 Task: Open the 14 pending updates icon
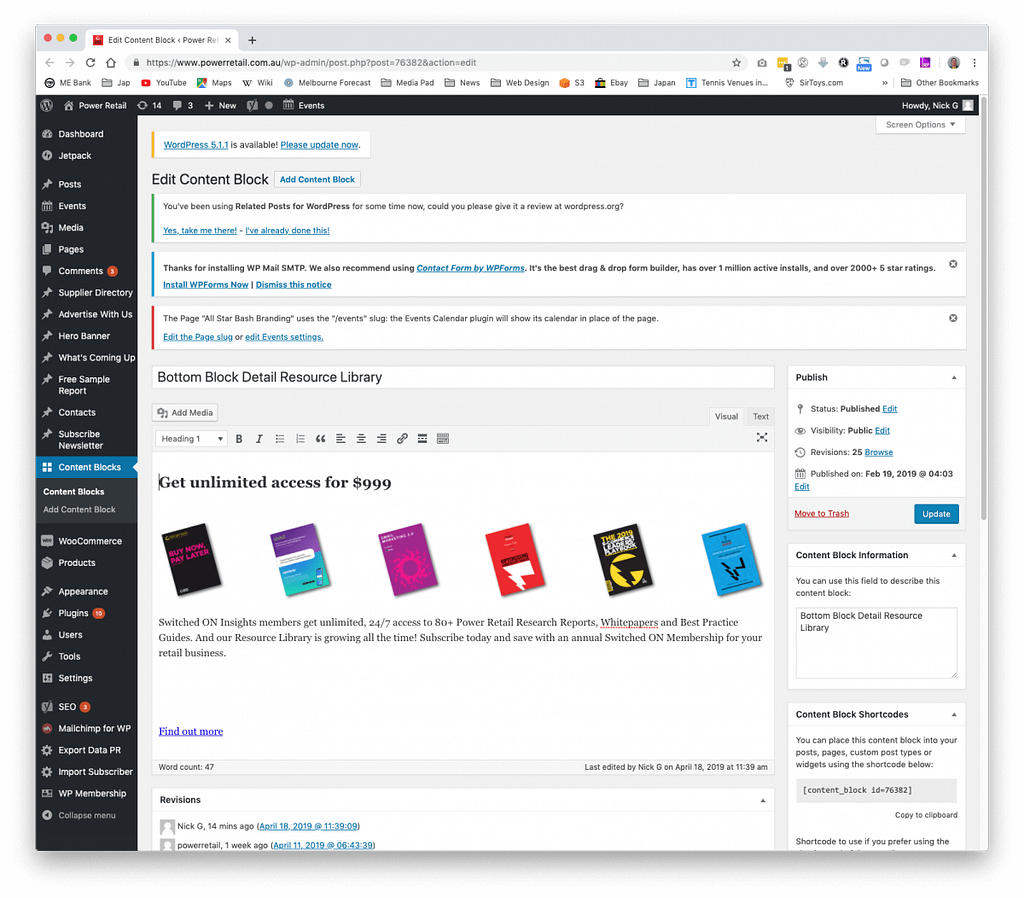149,105
